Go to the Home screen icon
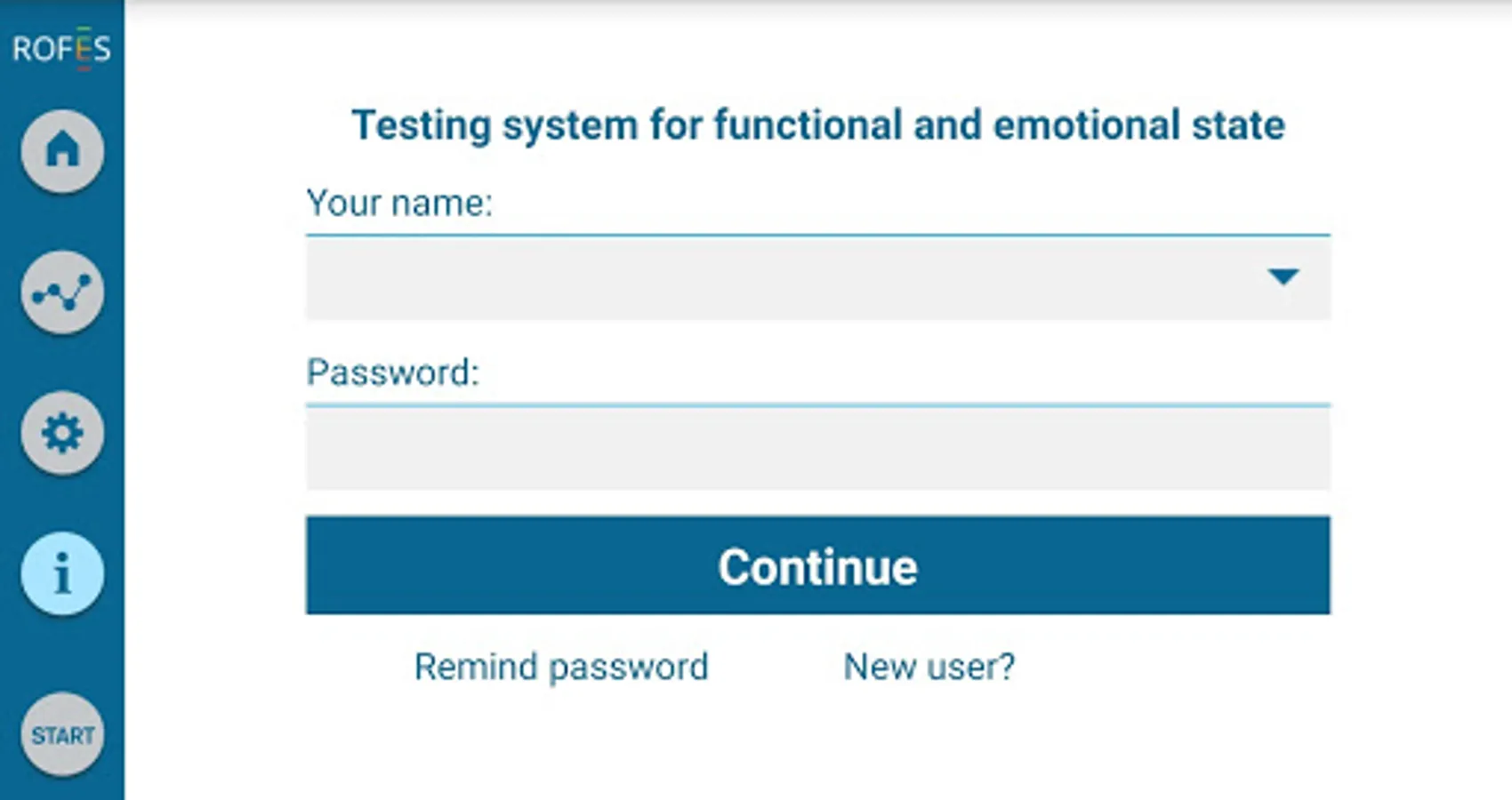This screenshot has height=800, width=1512. 62,150
